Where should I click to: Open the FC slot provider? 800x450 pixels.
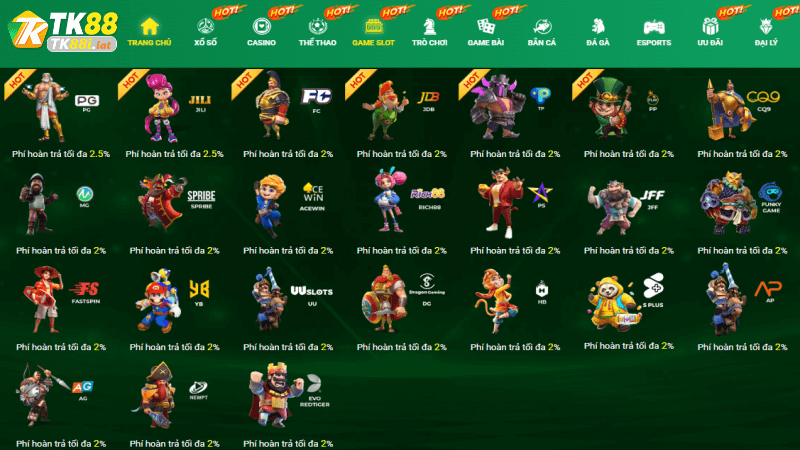click(x=288, y=115)
